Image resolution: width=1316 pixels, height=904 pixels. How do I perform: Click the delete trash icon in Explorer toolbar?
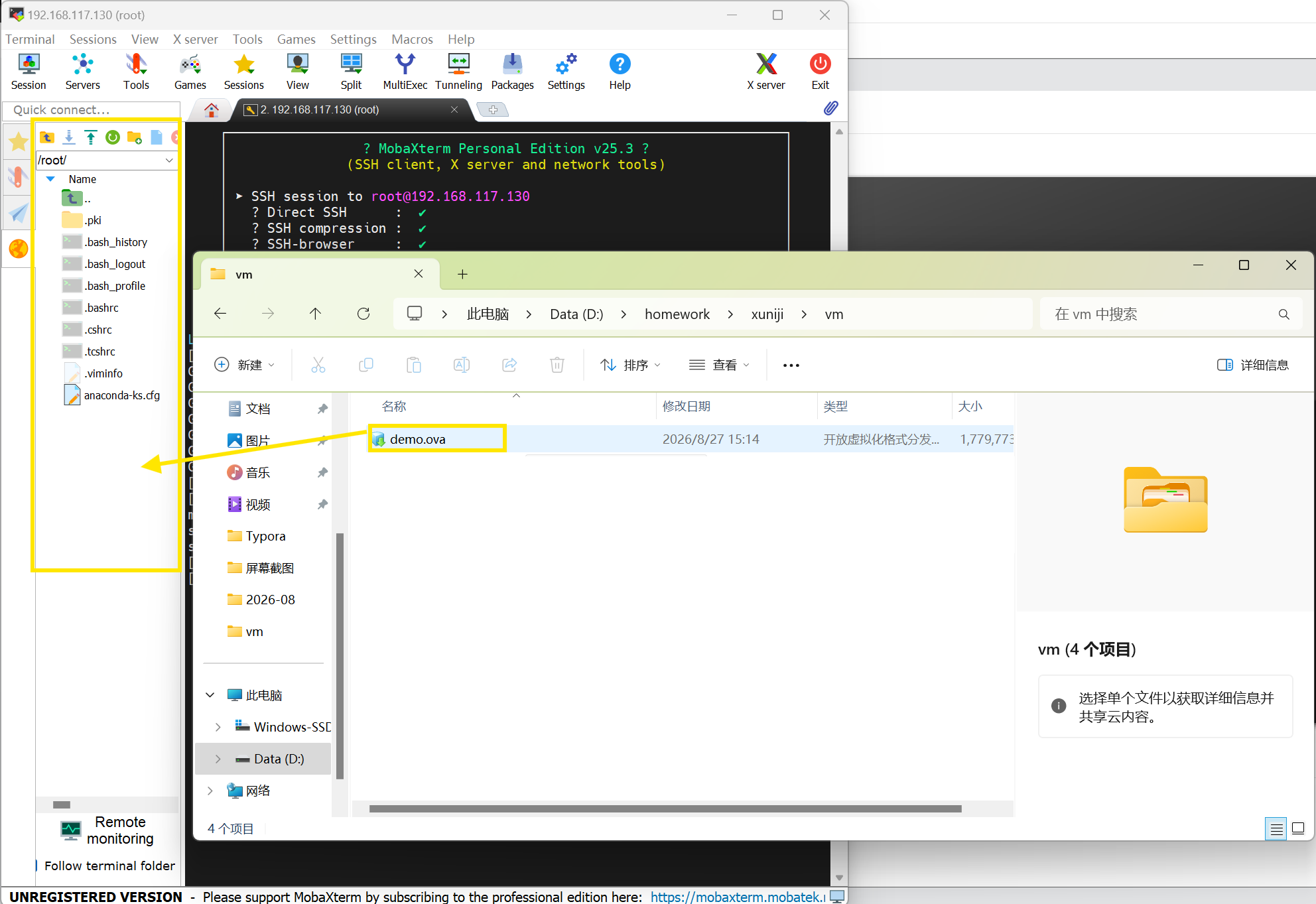coord(557,365)
